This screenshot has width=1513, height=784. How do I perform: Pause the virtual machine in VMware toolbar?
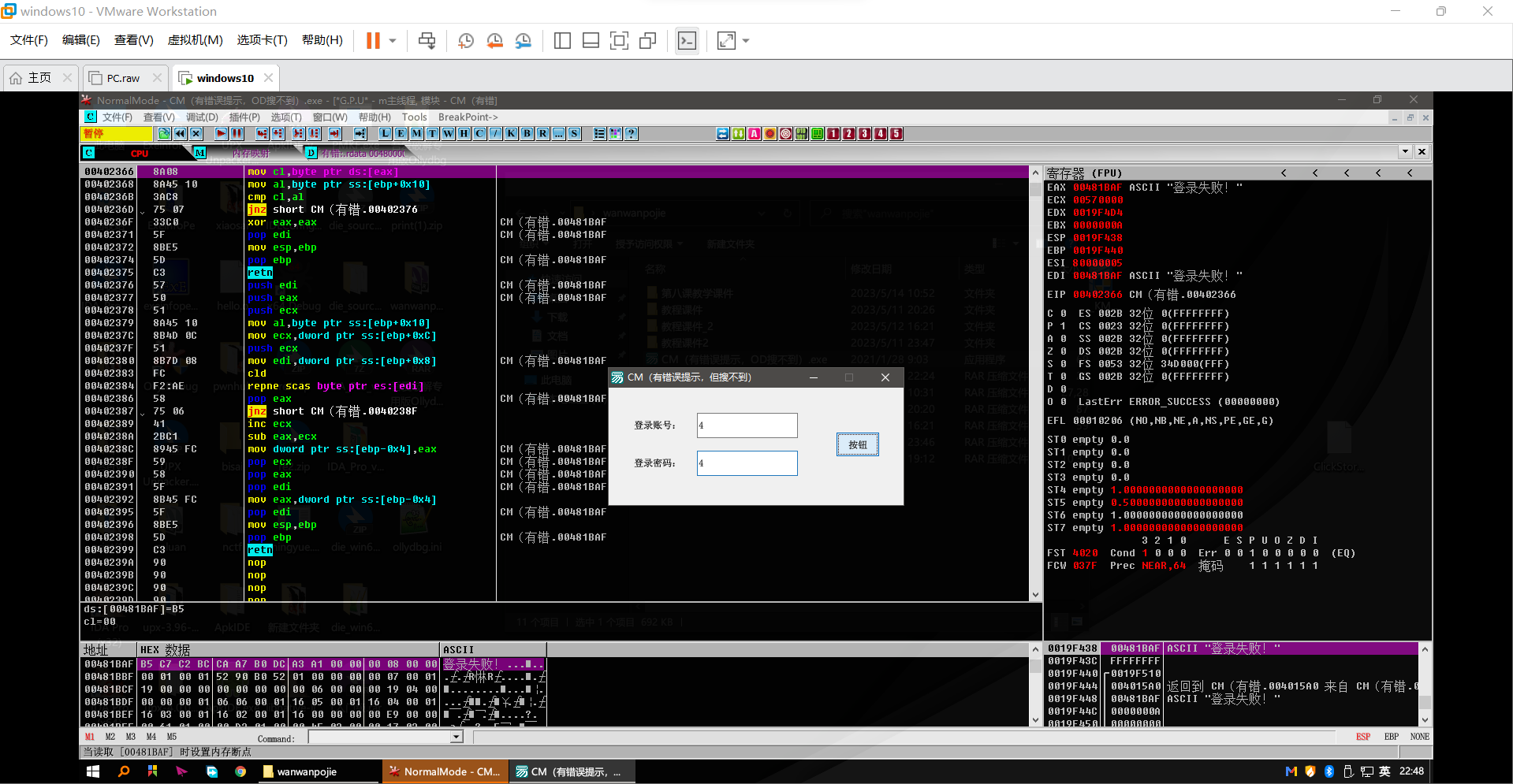pyautogui.click(x=373, y=41)
